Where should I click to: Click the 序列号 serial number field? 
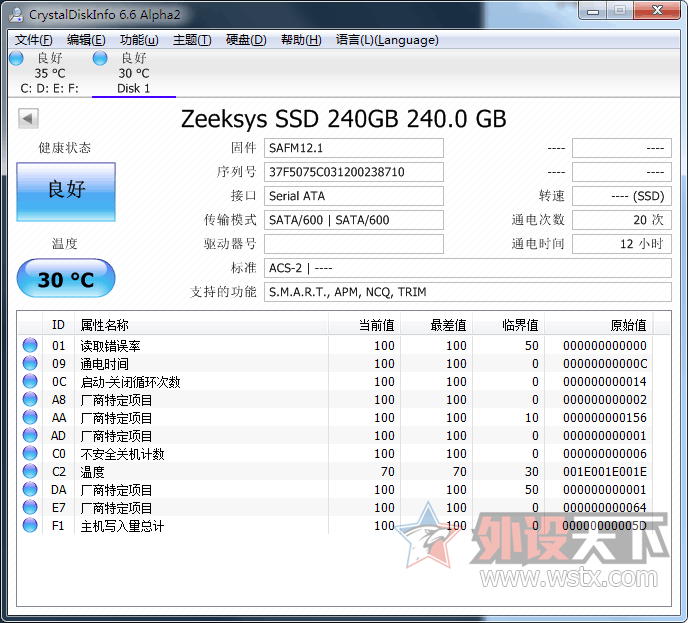[354, 172]
